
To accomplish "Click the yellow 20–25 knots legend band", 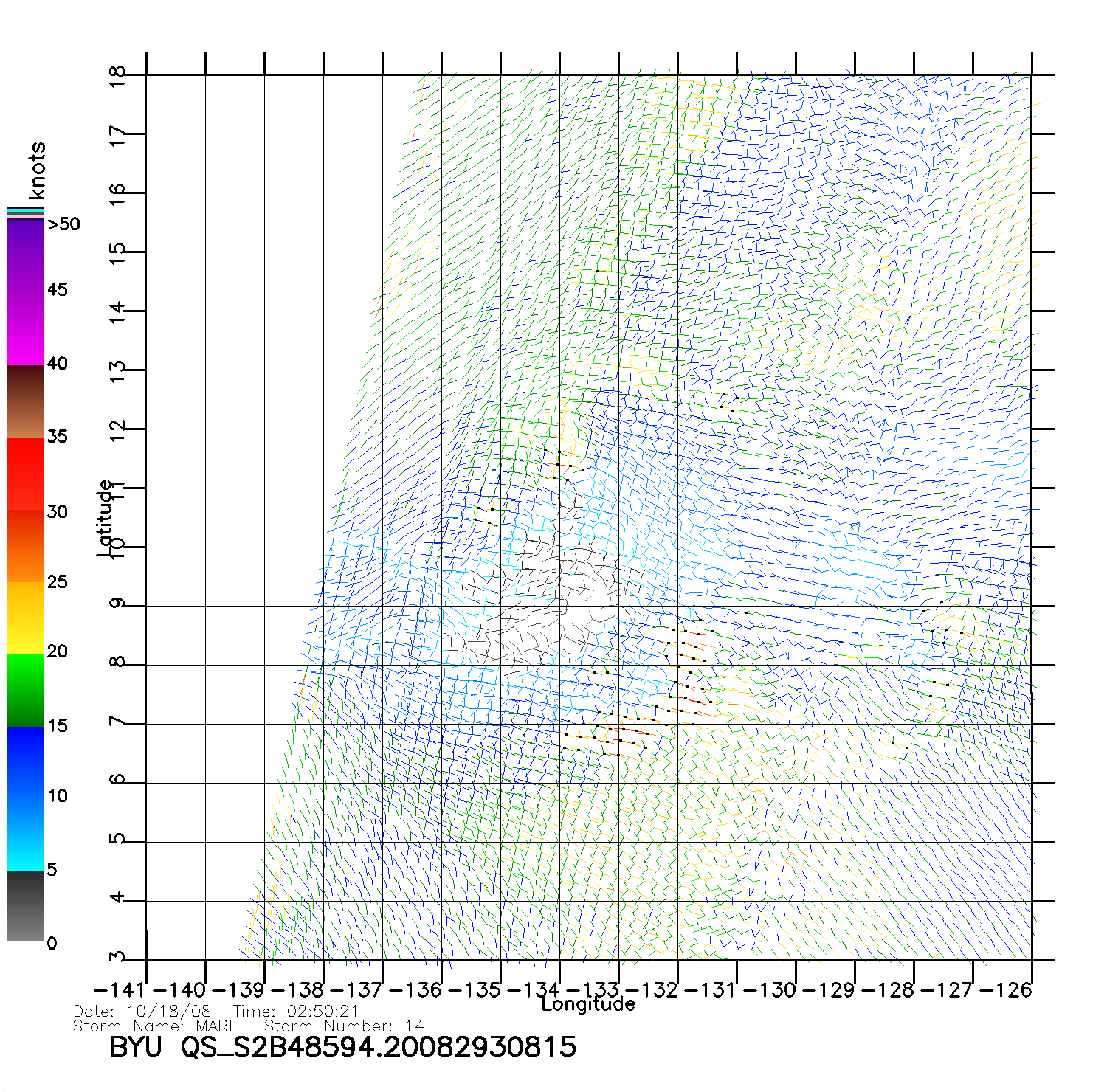I will (x=25, y=618).
